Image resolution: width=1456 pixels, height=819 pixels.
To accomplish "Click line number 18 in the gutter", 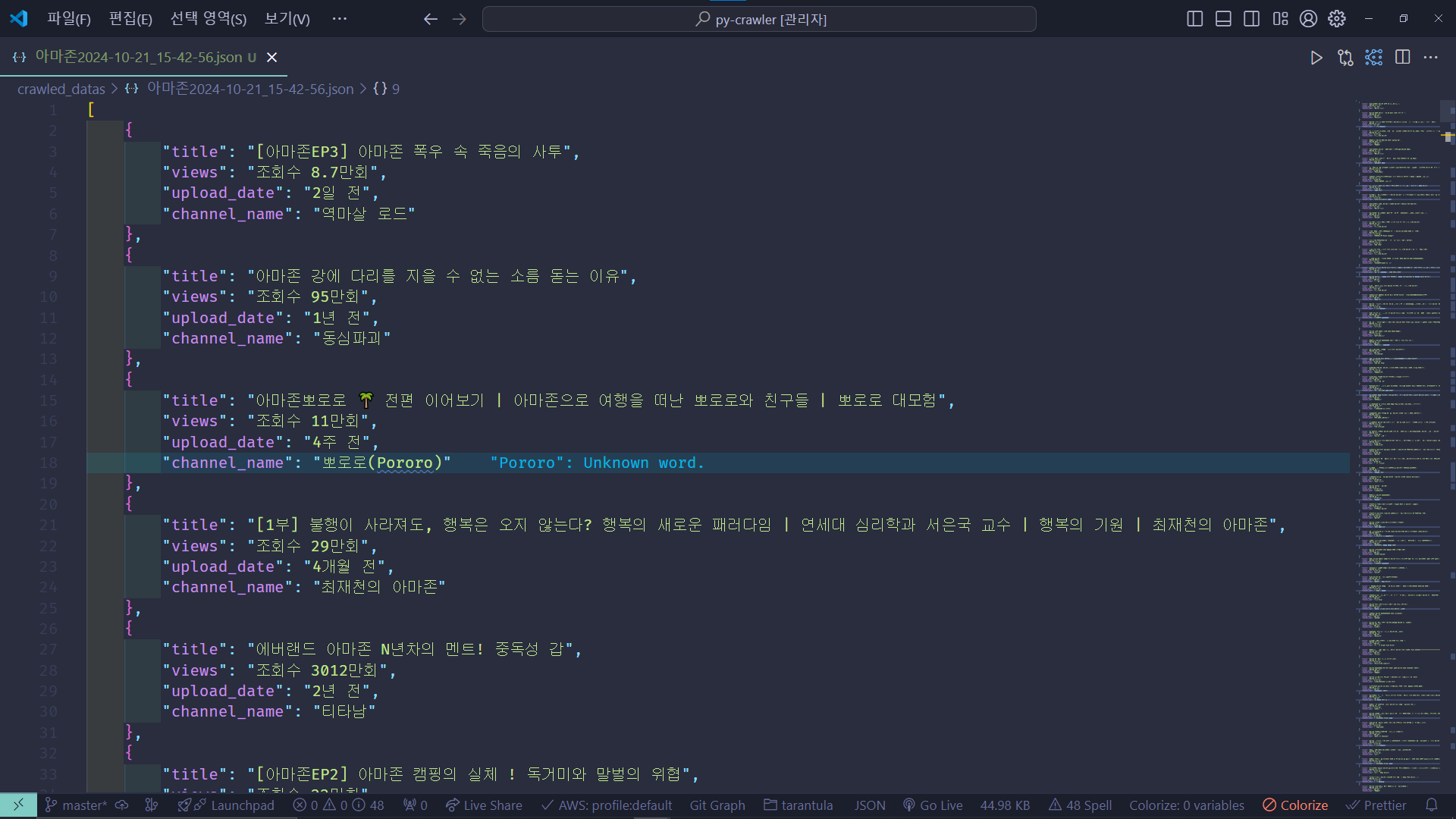I will click(49, 463).
